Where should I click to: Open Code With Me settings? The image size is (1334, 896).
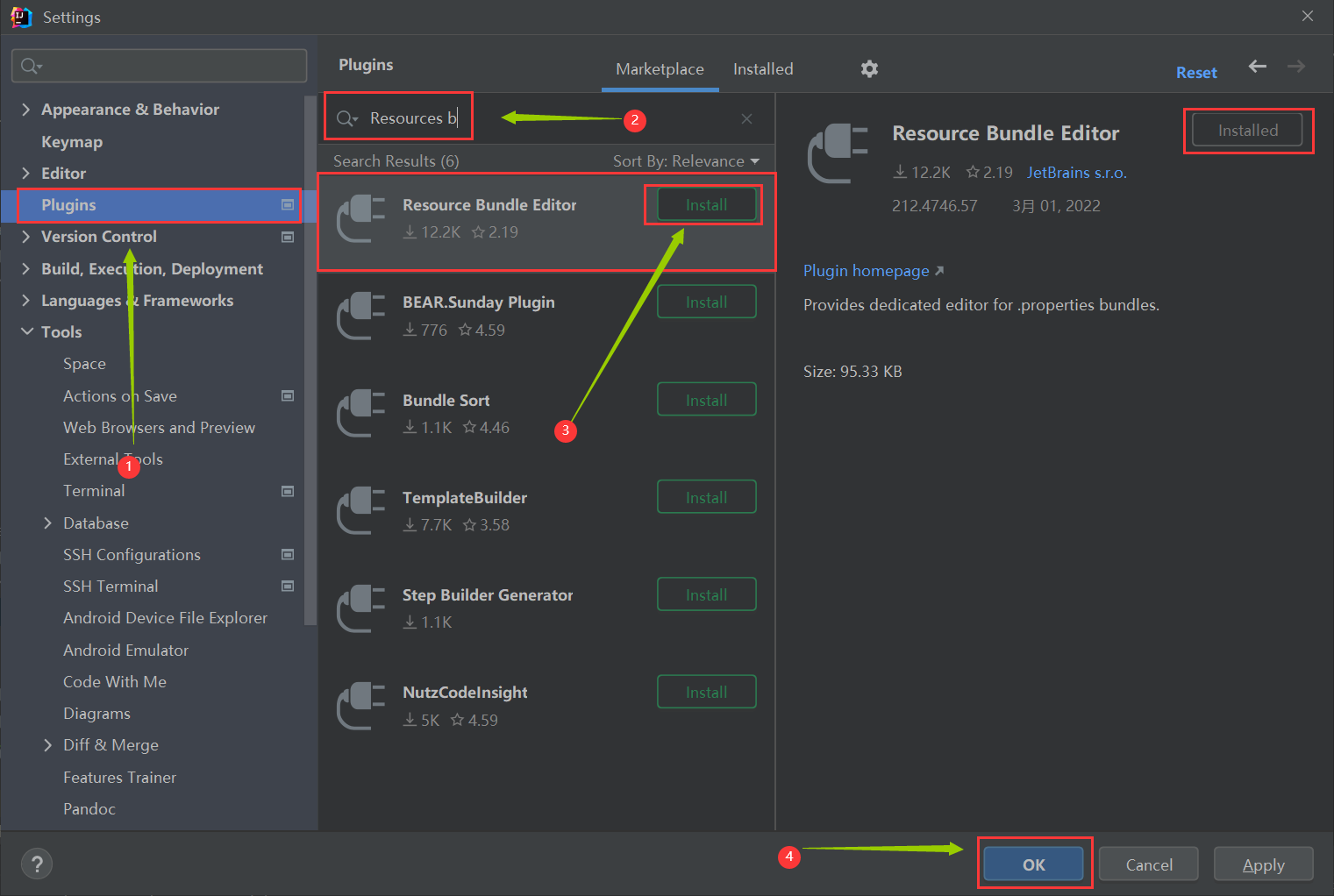coord(115,681)
